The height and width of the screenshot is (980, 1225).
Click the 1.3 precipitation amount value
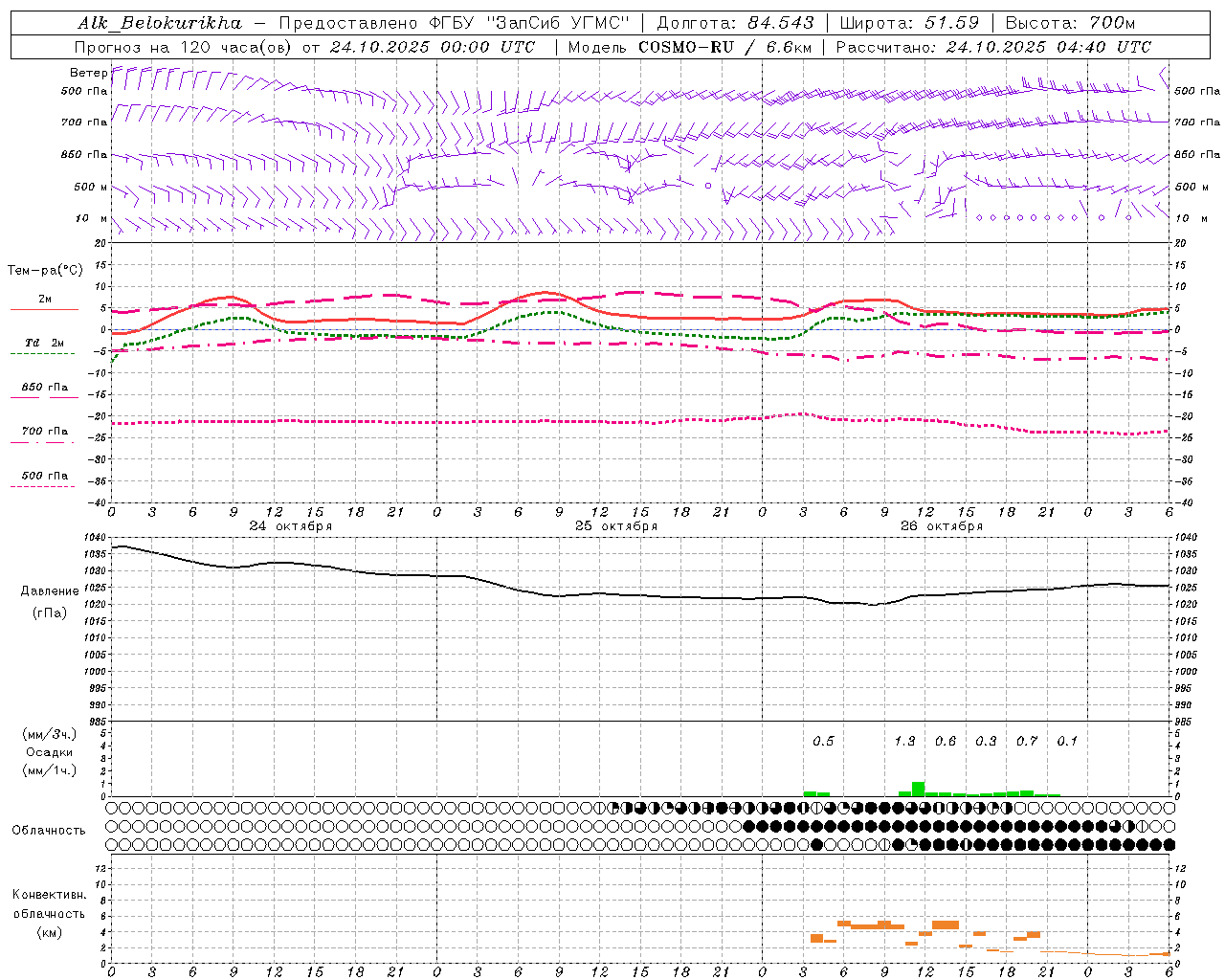tap(904, 741)
